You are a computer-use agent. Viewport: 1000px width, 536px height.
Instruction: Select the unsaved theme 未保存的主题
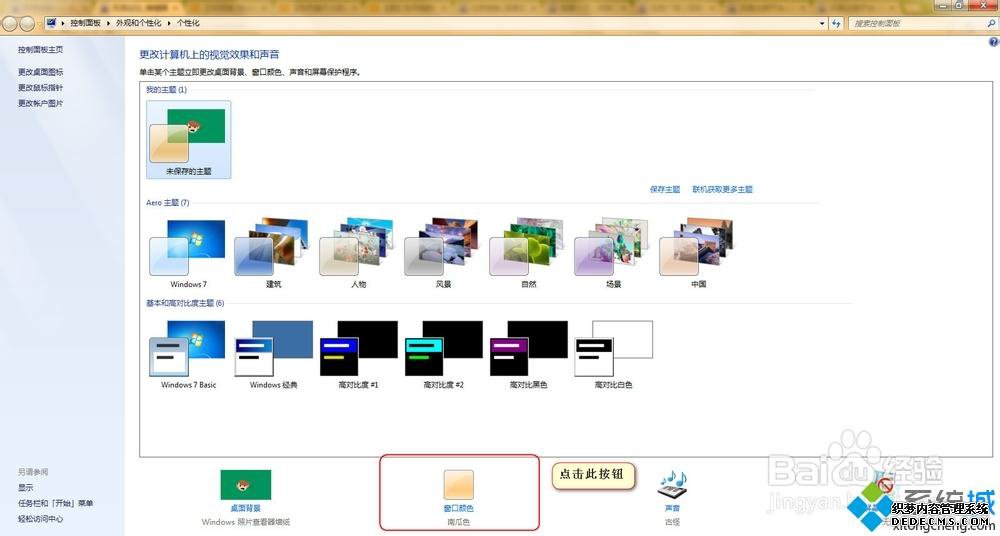(x=188, y=139)
